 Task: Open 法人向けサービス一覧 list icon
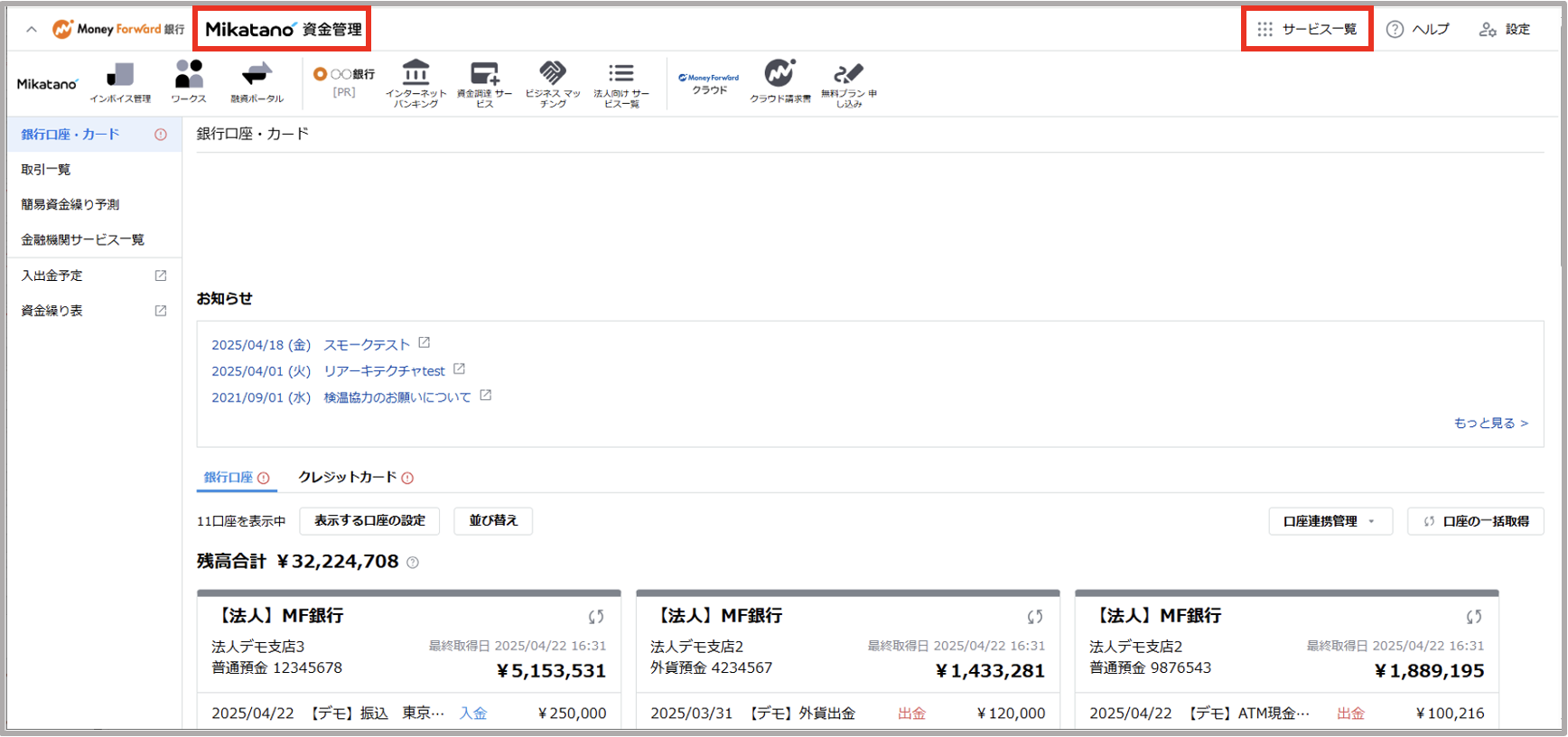621,73
